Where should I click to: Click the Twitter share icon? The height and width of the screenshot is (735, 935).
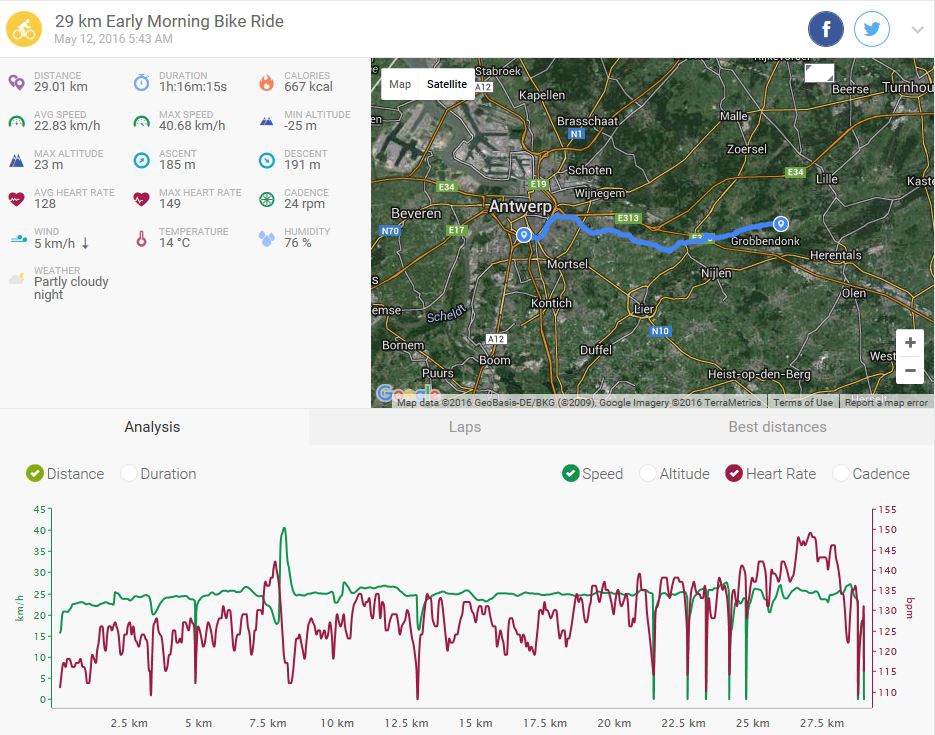click(x=872, y=30)
